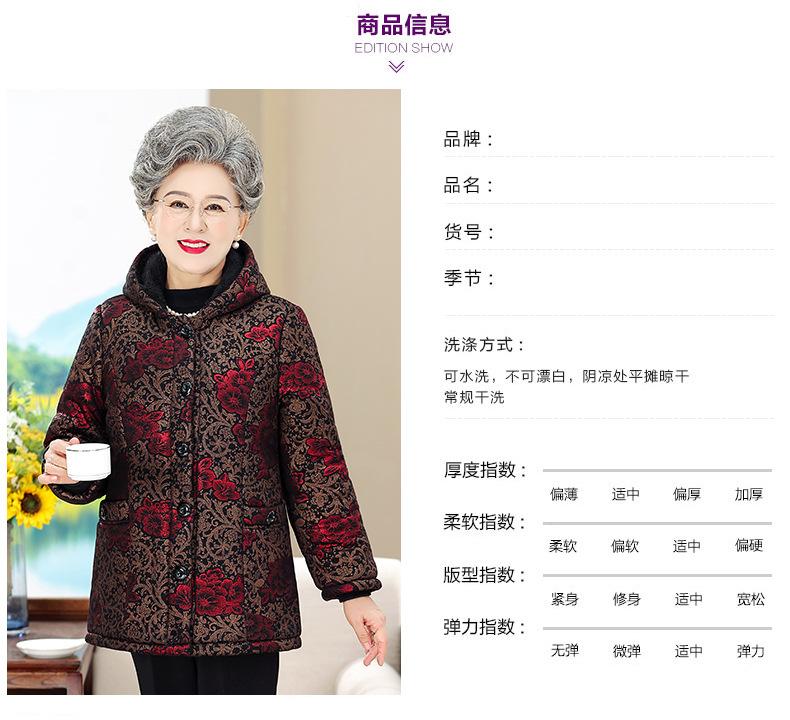Screen dimensions: 790x720
Task: Click the 品名 field line
Action: tap(609, 186)
